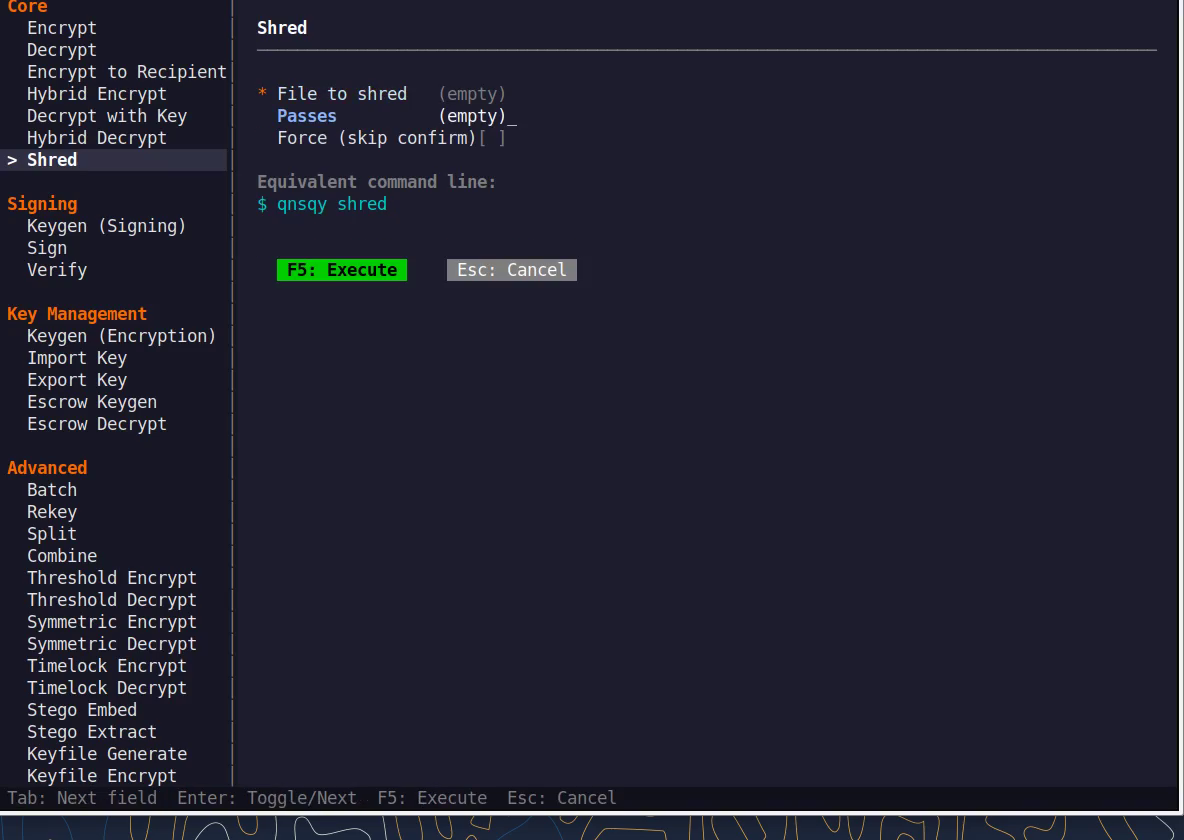The image size is (1184, 840).
Task: Click the F5: Execute button
Action: pyautogui.click(x=341, y=270)
